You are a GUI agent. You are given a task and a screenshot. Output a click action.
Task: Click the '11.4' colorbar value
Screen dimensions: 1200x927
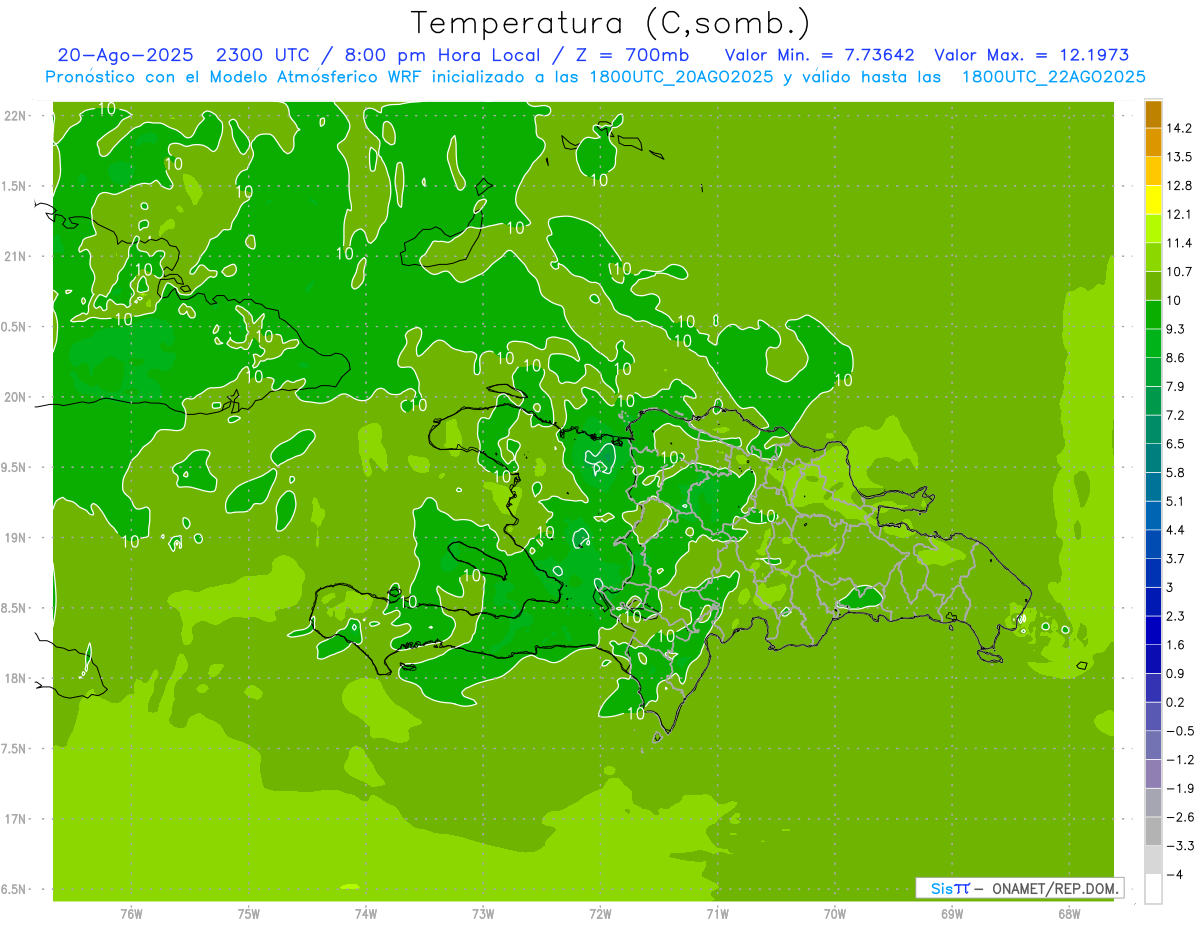pyautogui.click(x=1179, y=243)
